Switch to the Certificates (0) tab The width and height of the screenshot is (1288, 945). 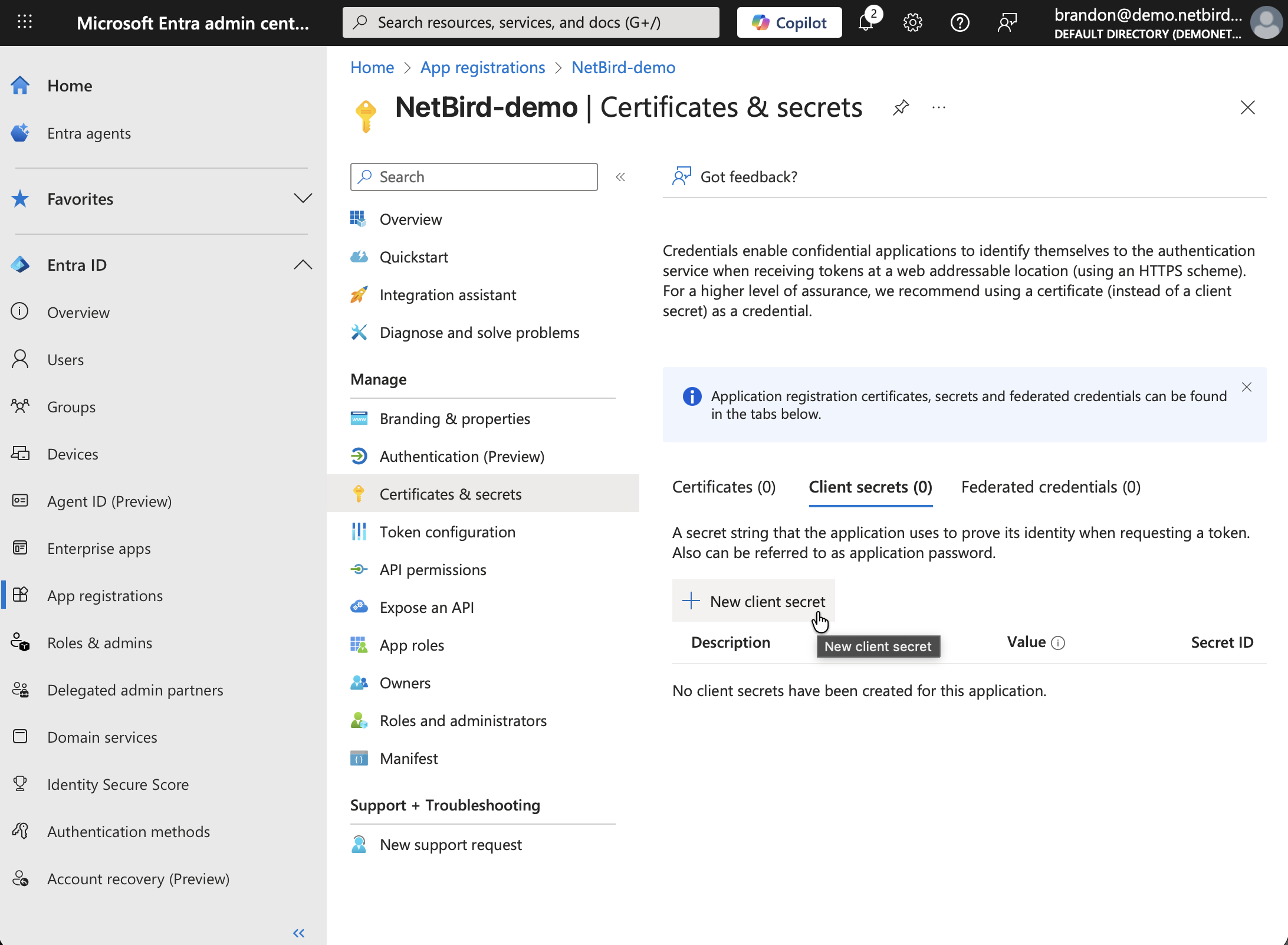click(x=724, y=487)
